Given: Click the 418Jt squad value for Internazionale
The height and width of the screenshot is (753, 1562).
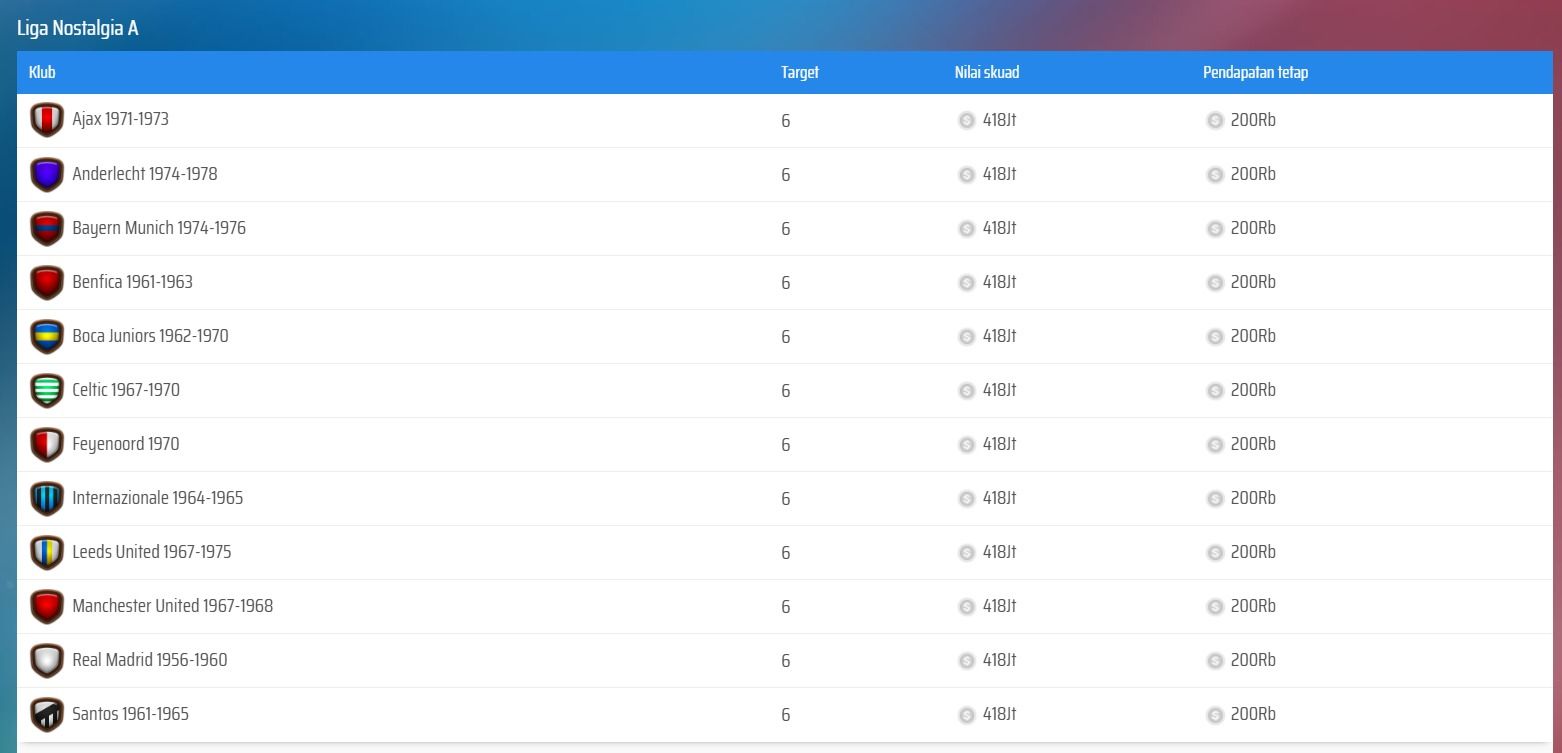Looking at the screenshot, I should click(999, 497).
